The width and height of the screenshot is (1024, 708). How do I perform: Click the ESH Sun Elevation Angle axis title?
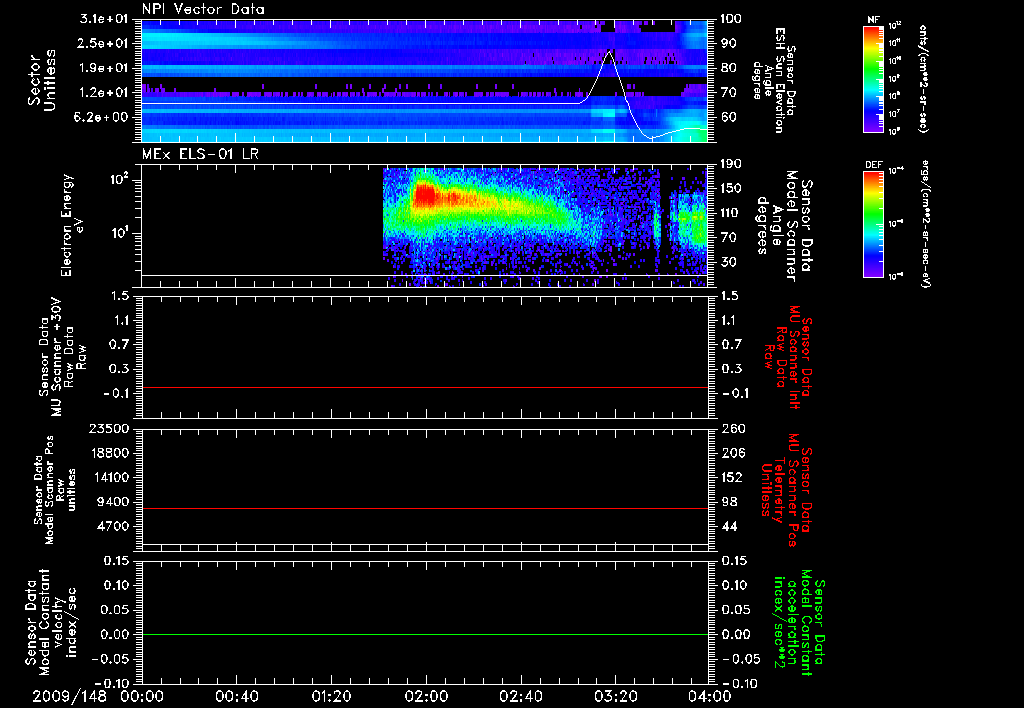774,80
